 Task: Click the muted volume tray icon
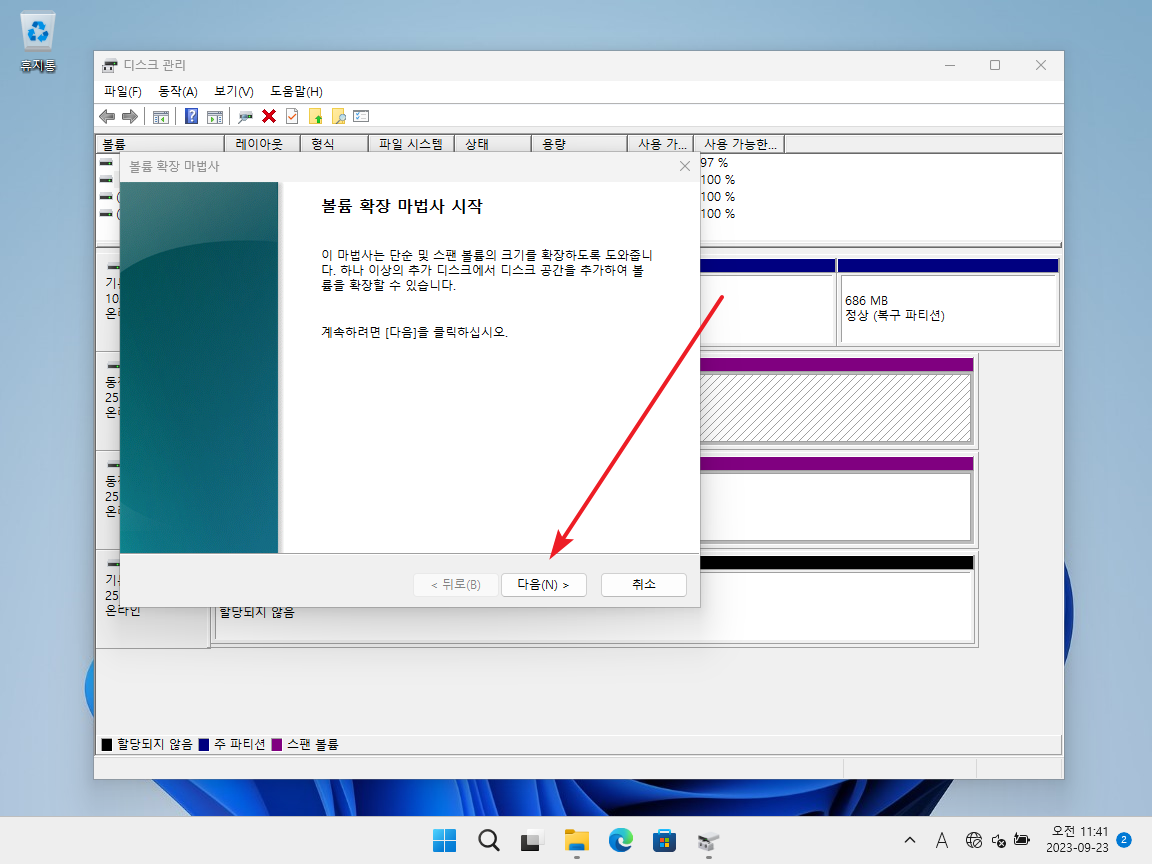pyautogui.click(x=998, y=840)
